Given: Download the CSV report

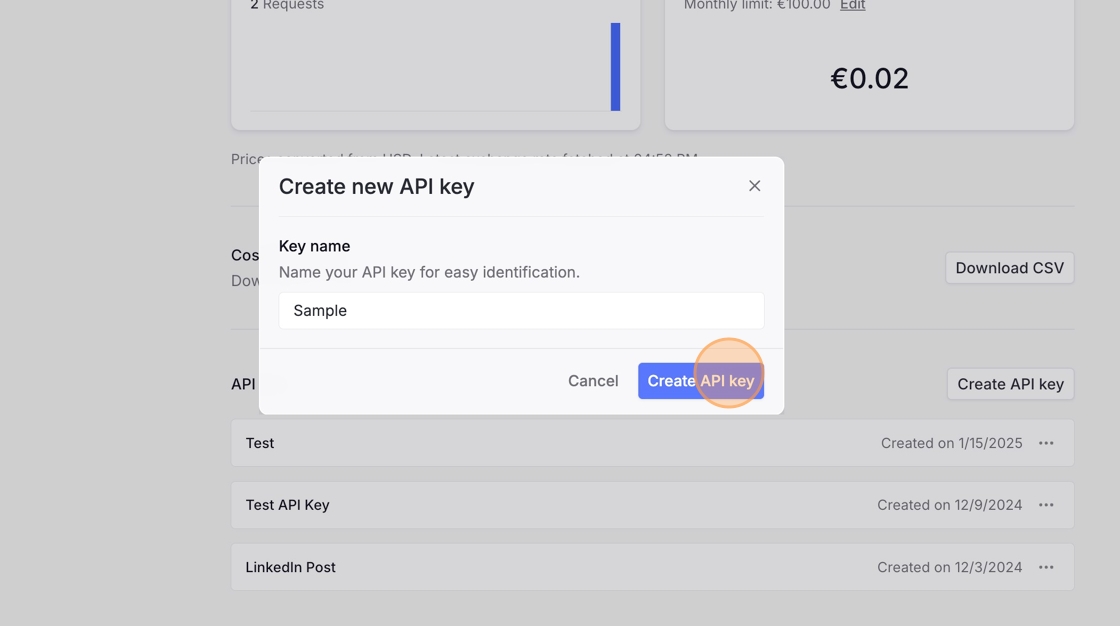Looking at the screenshot, I should [x=1009, y=268].
